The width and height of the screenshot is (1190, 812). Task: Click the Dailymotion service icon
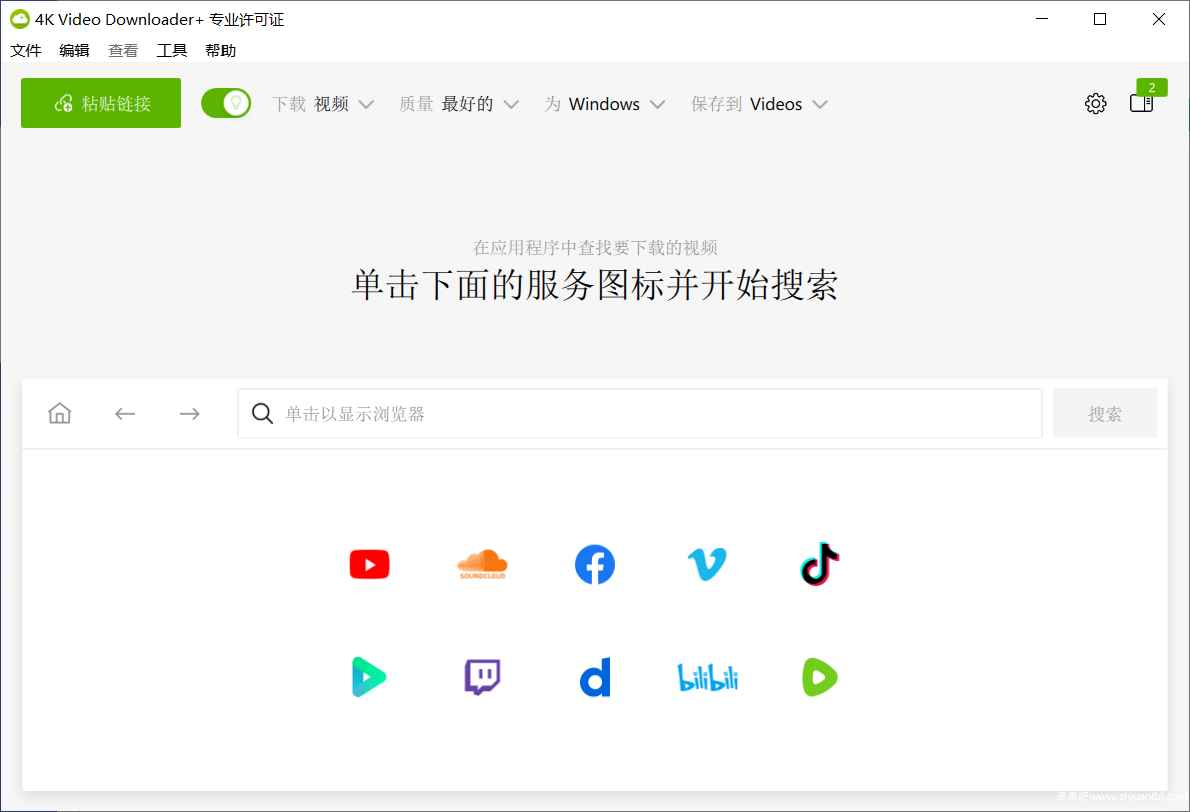click(x=595, y=676)
